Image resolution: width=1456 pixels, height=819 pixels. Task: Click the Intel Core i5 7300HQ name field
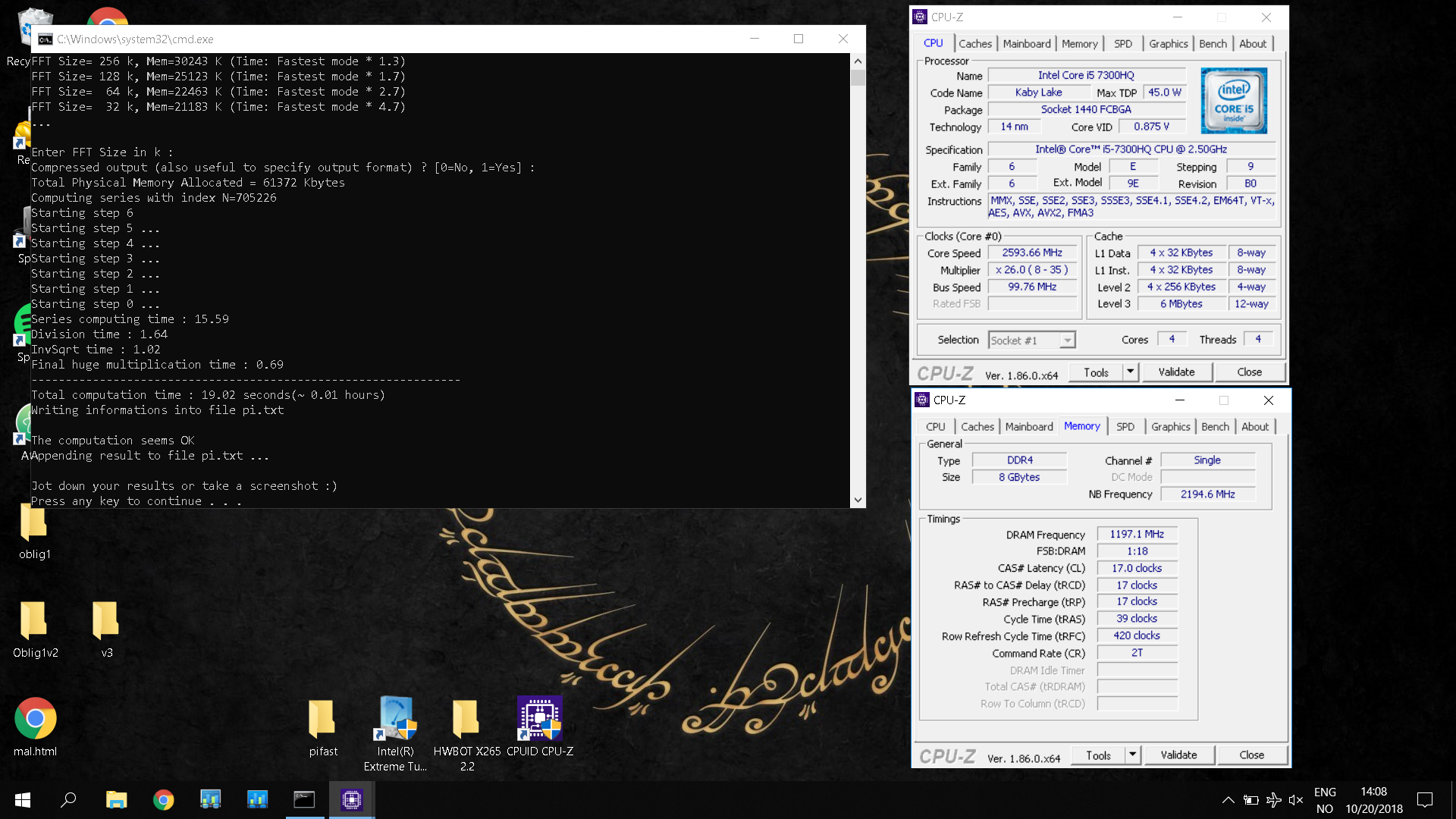1086,75
